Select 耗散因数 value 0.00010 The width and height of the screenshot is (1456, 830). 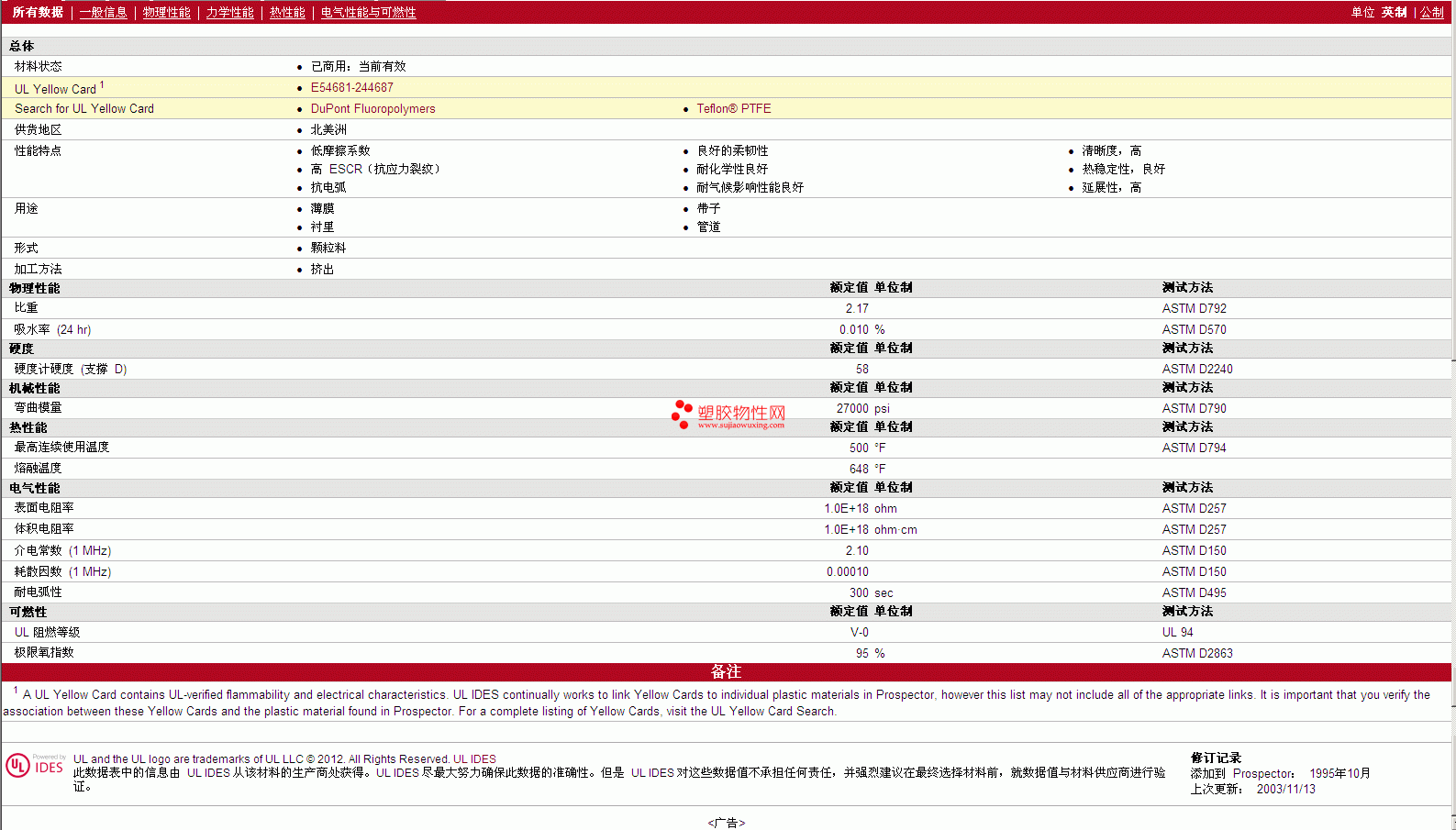pyautogui.click(x=848, y=571)
